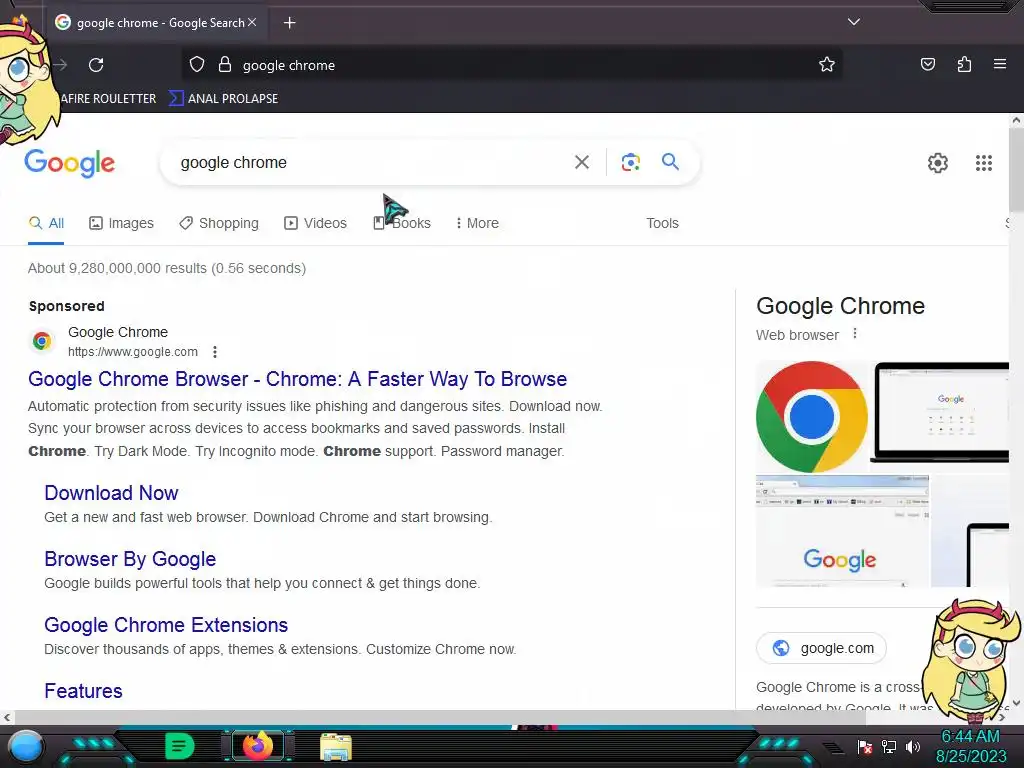Switch to the Shopping tab
1024x768 pixels.
click(x=219, y=223)
